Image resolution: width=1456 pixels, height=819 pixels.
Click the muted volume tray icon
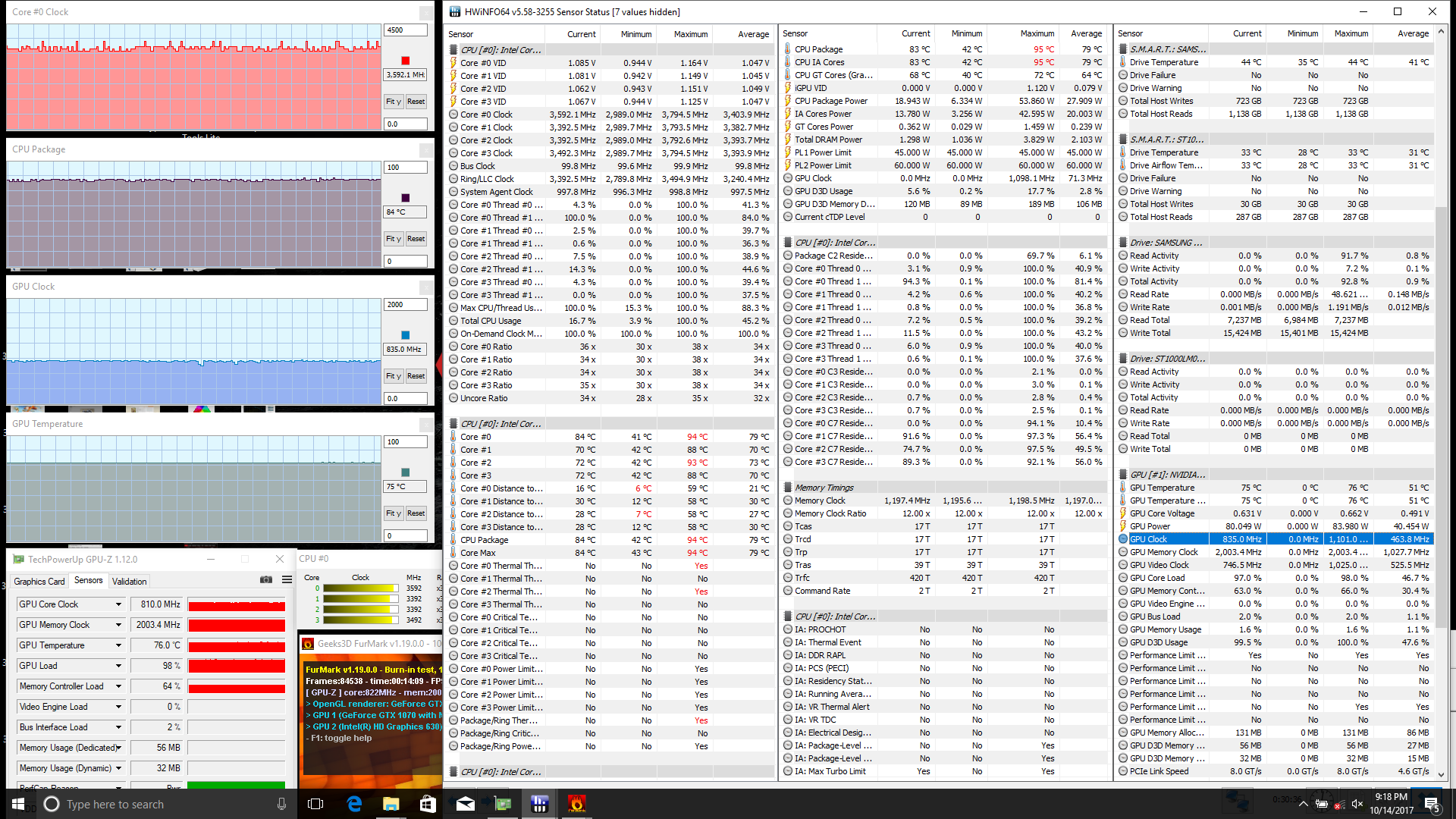(1357, 804)
